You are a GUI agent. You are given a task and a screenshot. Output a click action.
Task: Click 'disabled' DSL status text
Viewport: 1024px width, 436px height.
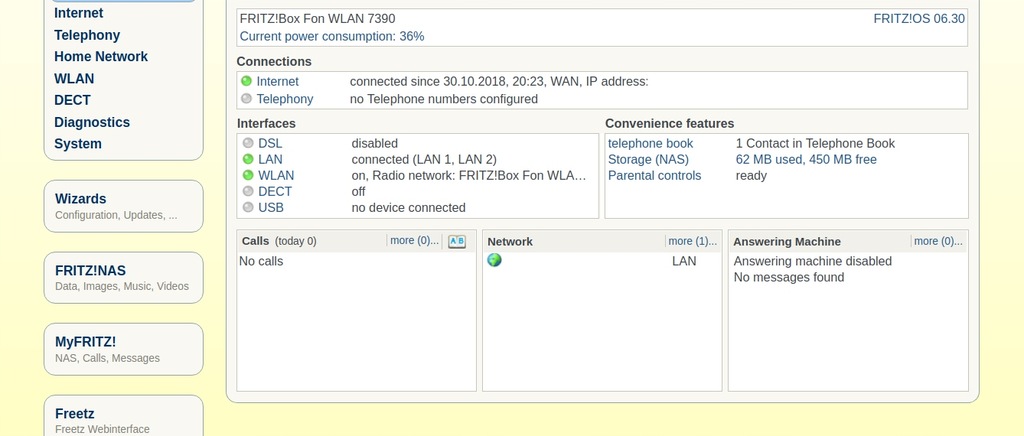(374, 144)
